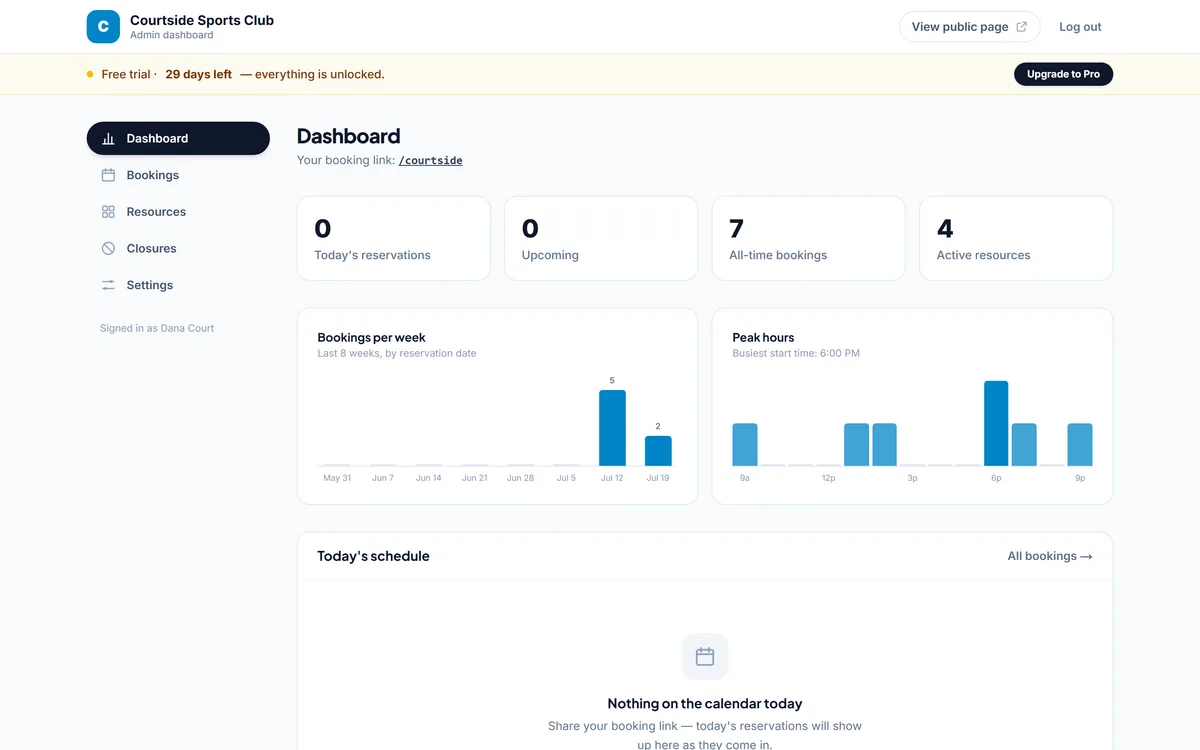This screenshot has height=750, width=1200.
Task: Click the Settings sliders icon in sidebar
Action: [108, 285]
